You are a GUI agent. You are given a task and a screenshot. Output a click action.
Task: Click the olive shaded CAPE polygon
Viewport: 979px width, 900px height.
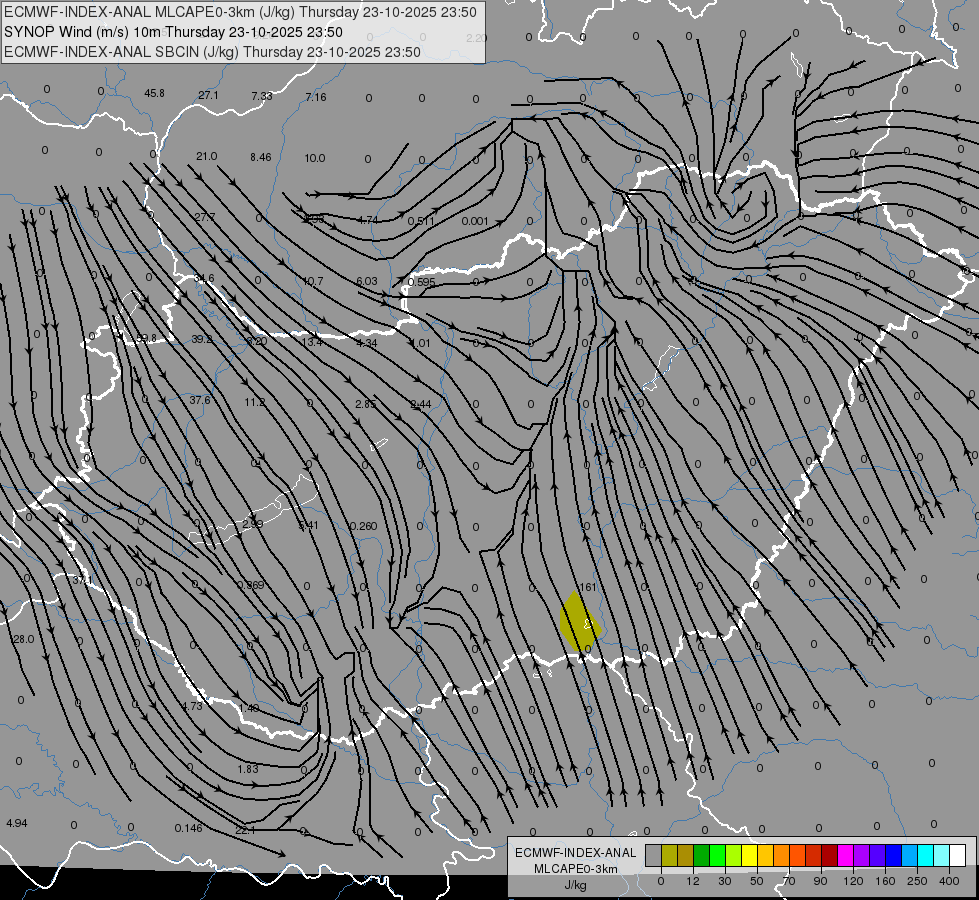point(579,623)
